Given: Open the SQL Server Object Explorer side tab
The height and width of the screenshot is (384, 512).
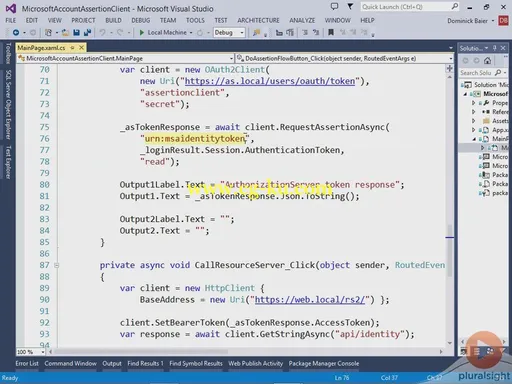Looking at the screenshot, I should 8,104.
